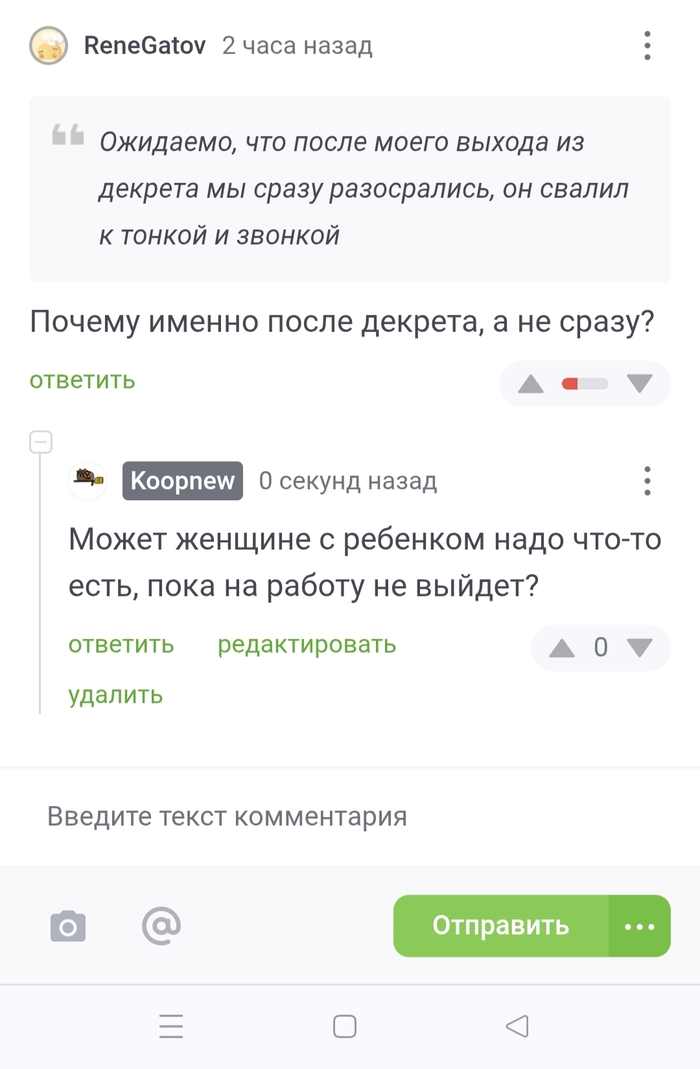The width and height of the screenshot is (700, 1069).
Task: Collapse the Koopnew comment thread
Action: [39, 440]
